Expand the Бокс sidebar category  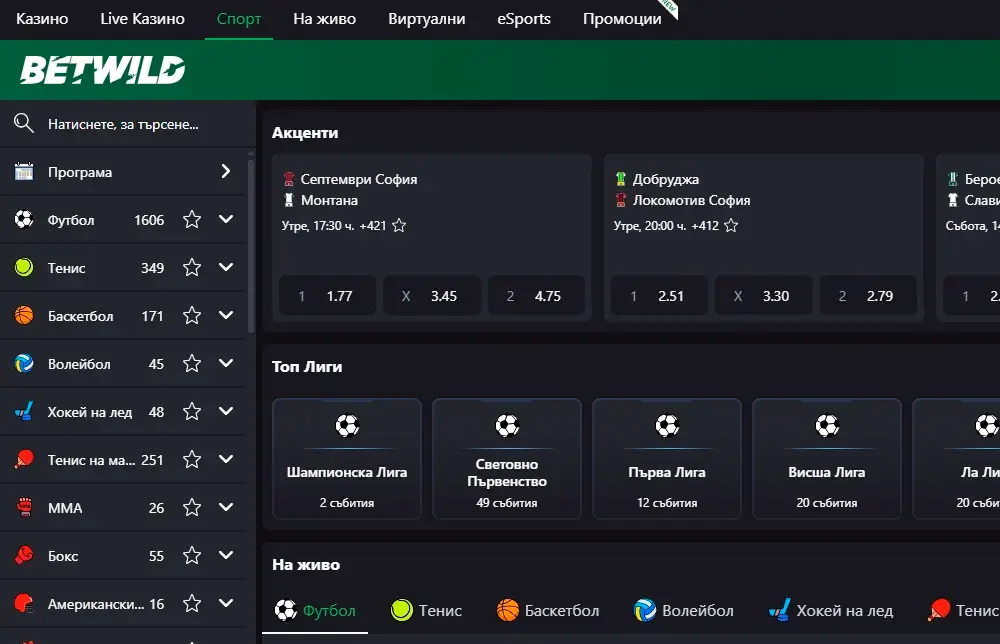[x=226, y=555]
